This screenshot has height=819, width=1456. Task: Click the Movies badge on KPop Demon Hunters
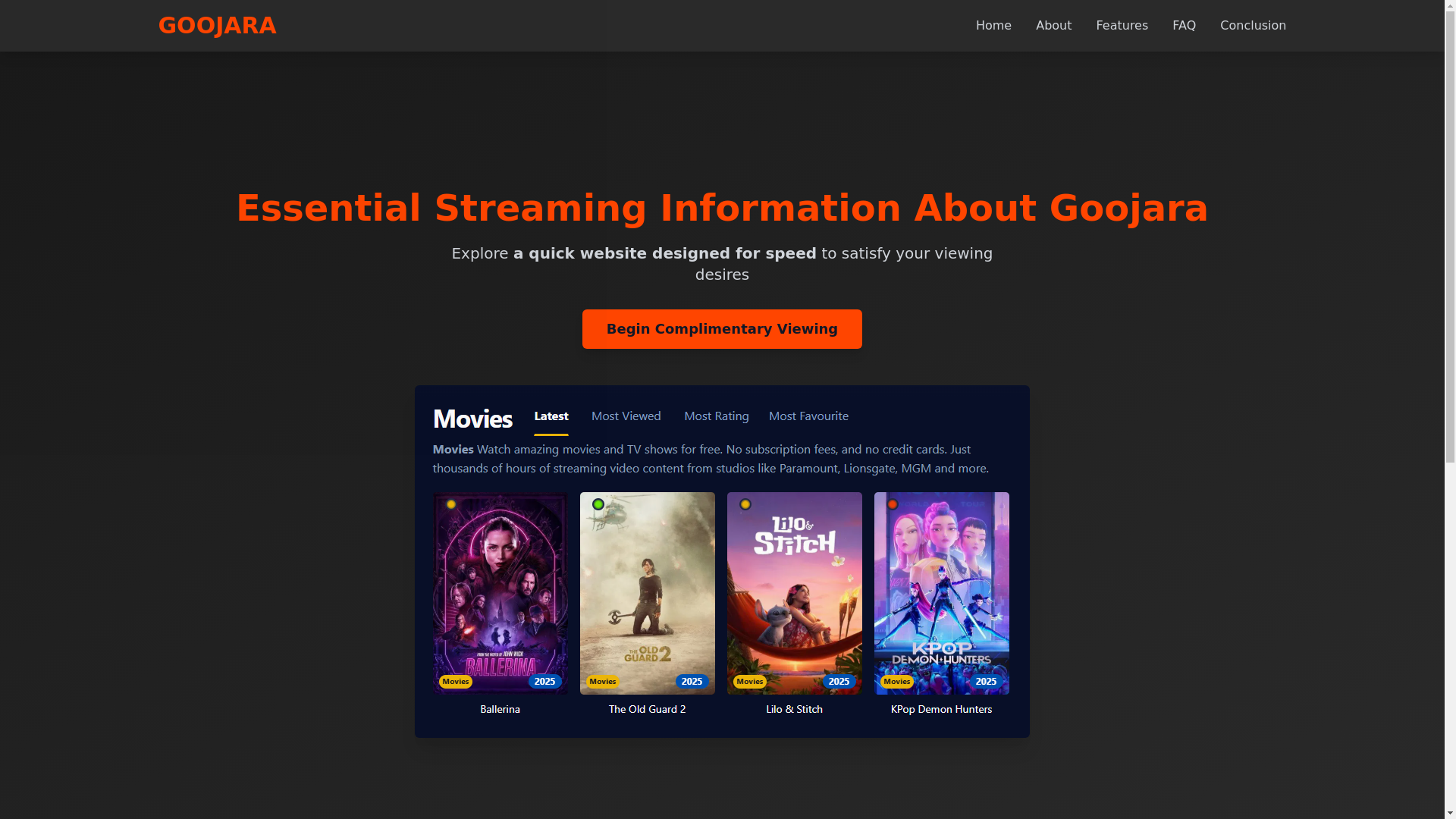coord(897,682)
